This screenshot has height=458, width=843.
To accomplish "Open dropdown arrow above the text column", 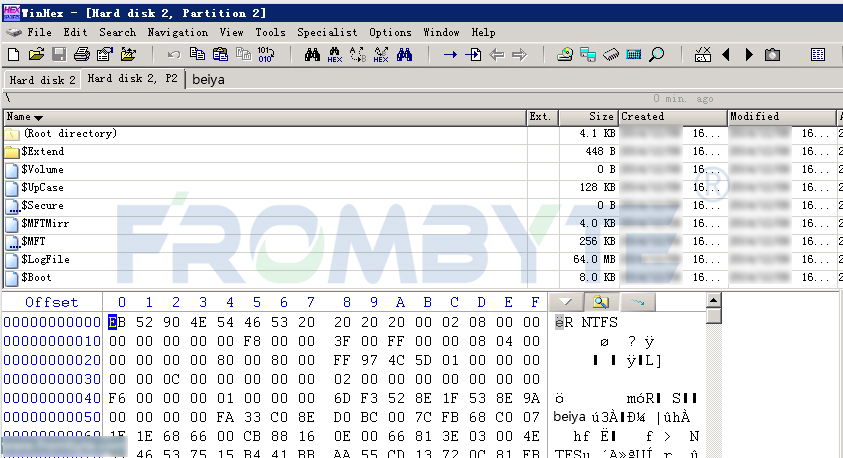I will tap(566, 302).
